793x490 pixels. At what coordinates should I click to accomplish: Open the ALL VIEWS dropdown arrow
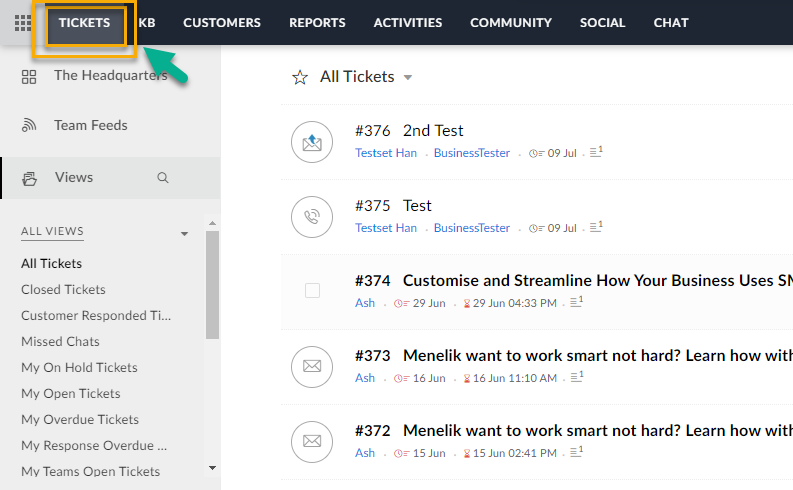click(185, 234)
